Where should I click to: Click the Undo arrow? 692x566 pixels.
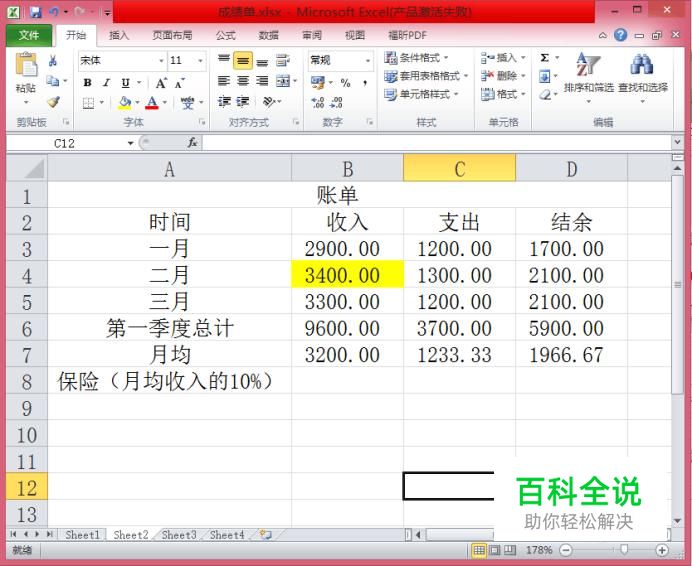coord(54,12)
